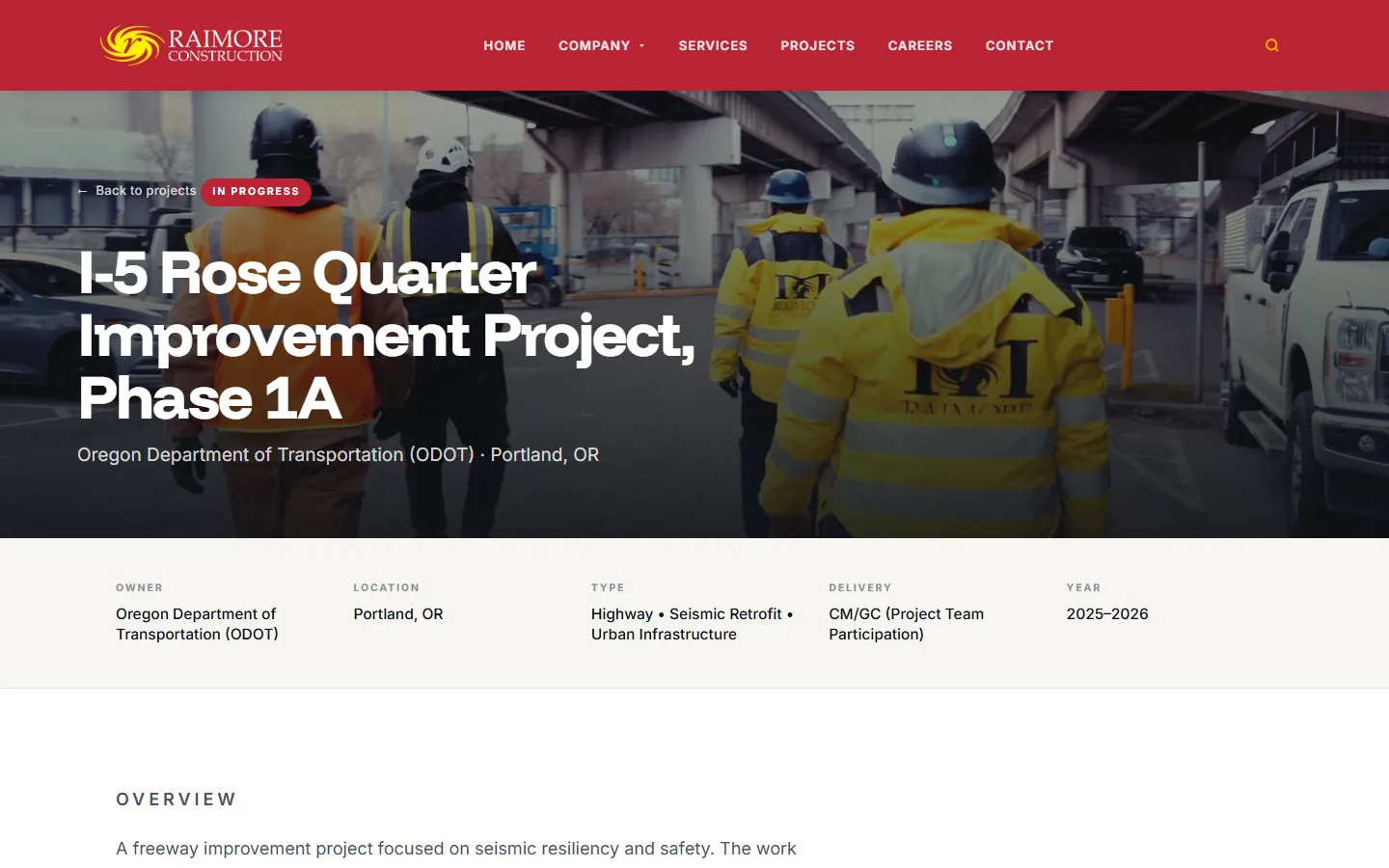Expand the Company dropdown menu
The height and width of the screenshot is (868, 1389).
pyautogui.click(x=602, y=45)
